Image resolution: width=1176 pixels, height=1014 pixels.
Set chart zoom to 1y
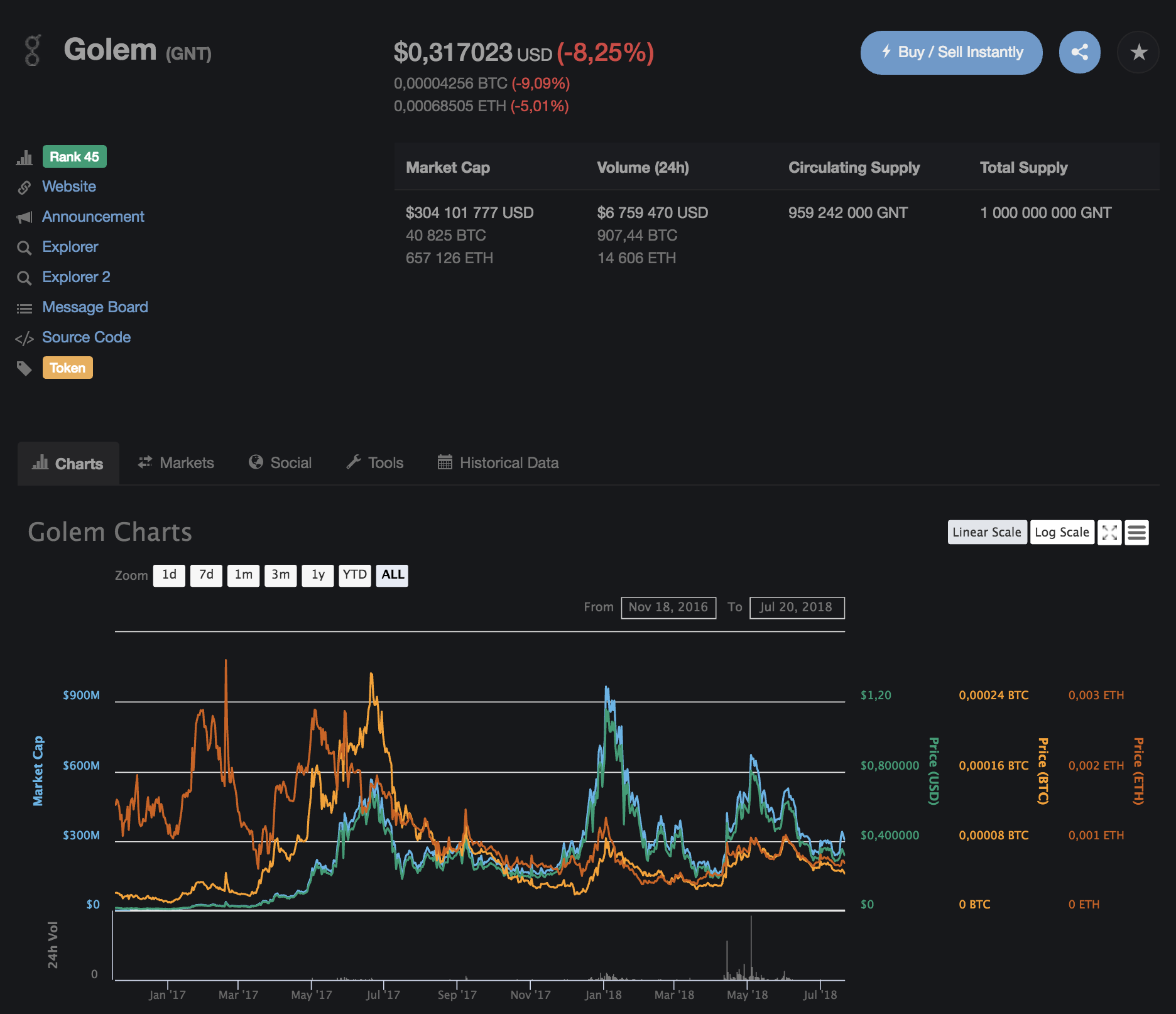pos(318,575)
